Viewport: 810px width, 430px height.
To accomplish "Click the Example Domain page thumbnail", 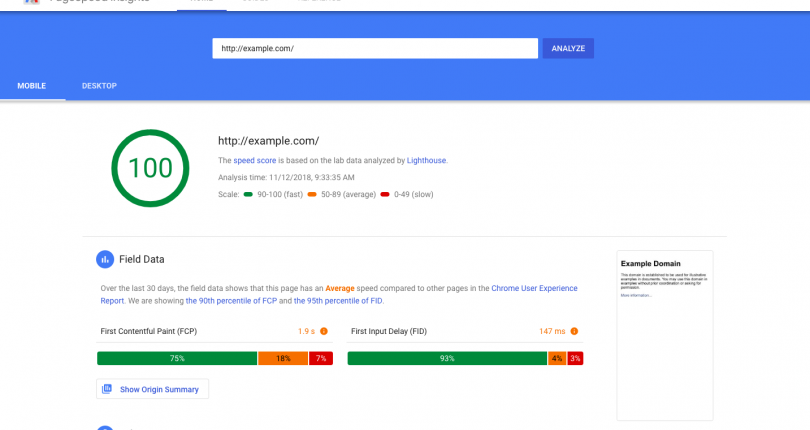I will [x=665, y=335].
